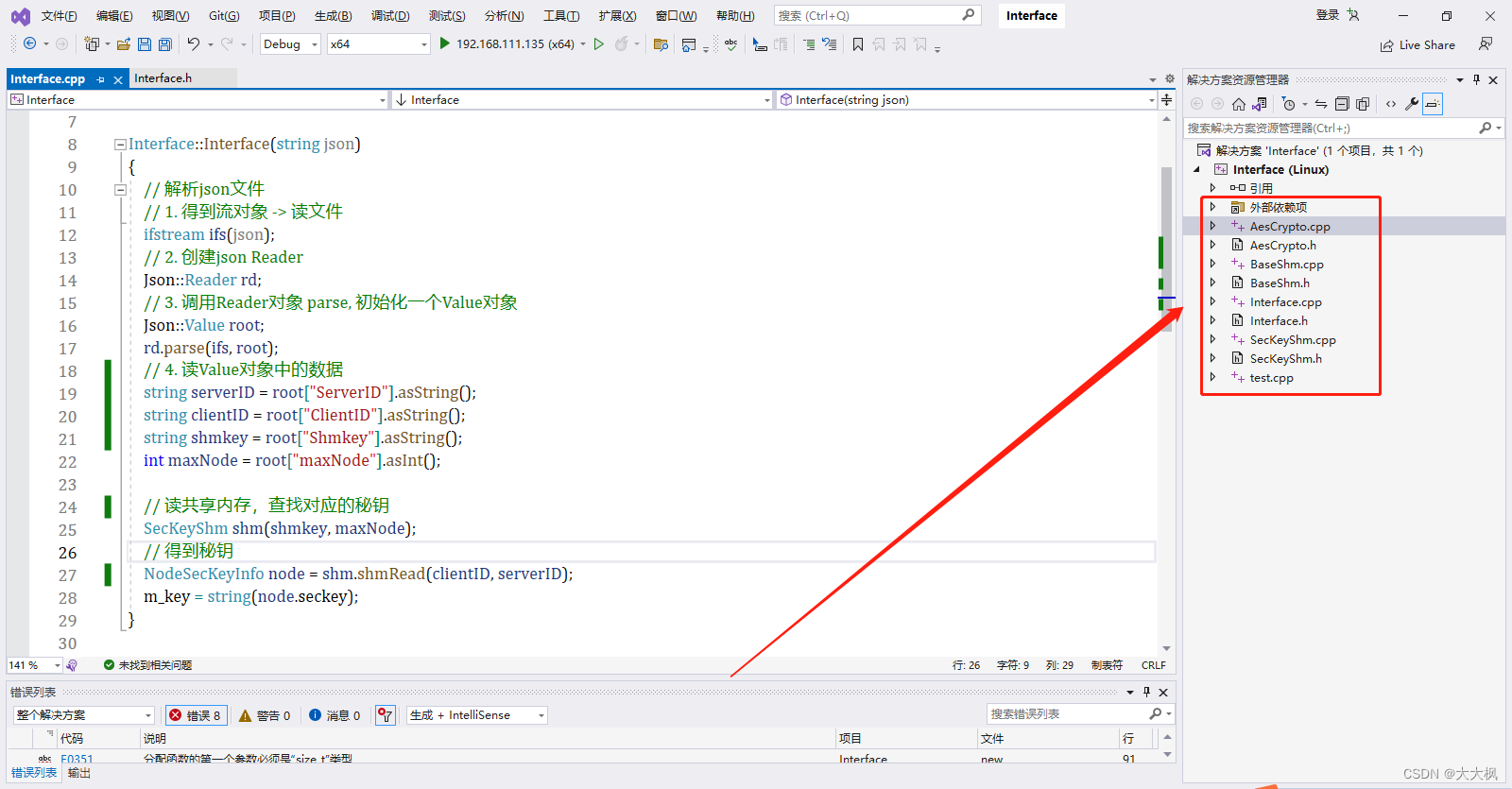The image size is (1512, 789).
Task: Switch views icon in Solution Explorer
Action: (1260, 104)
